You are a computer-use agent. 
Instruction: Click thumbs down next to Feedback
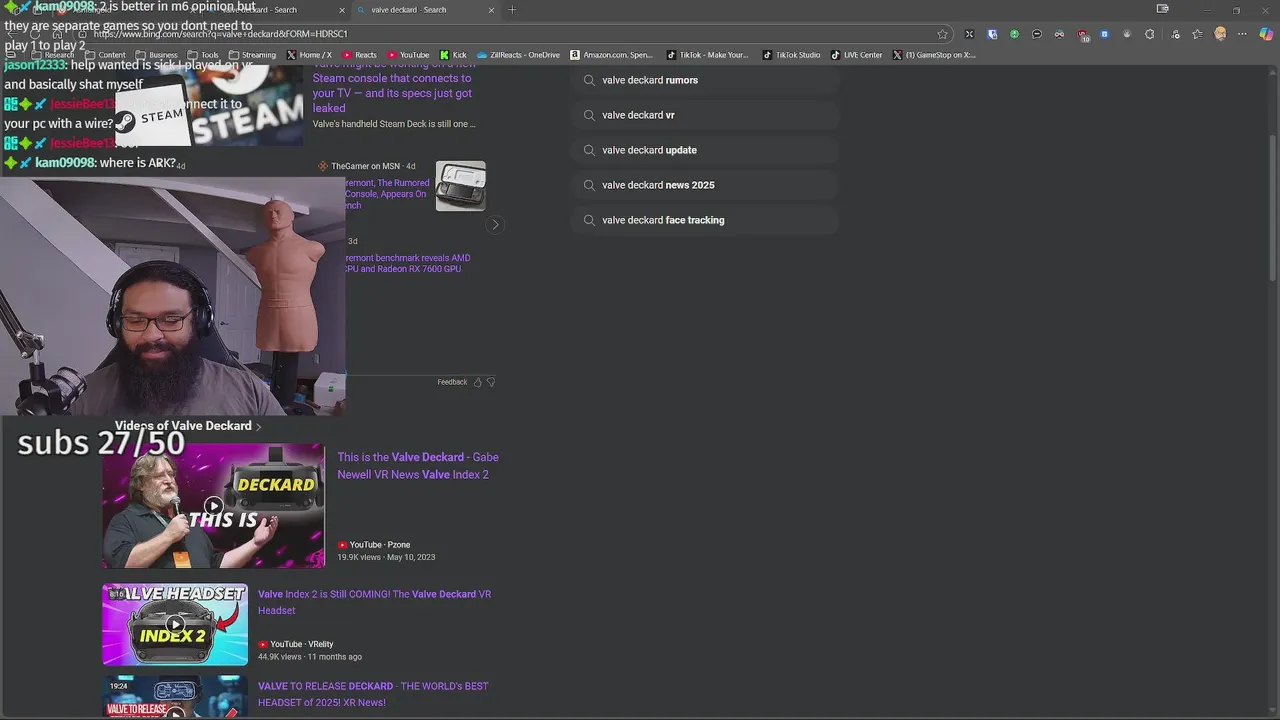click(x=490, y=382)
